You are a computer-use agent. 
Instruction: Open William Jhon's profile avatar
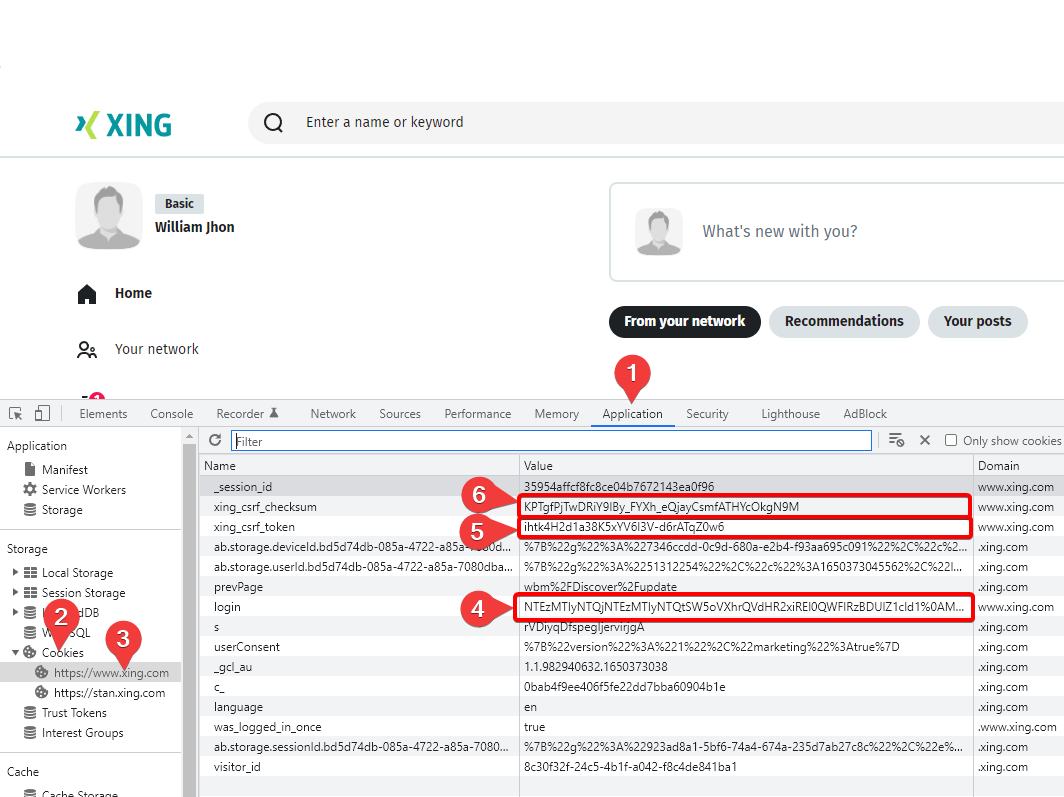[x=109, y=216]
